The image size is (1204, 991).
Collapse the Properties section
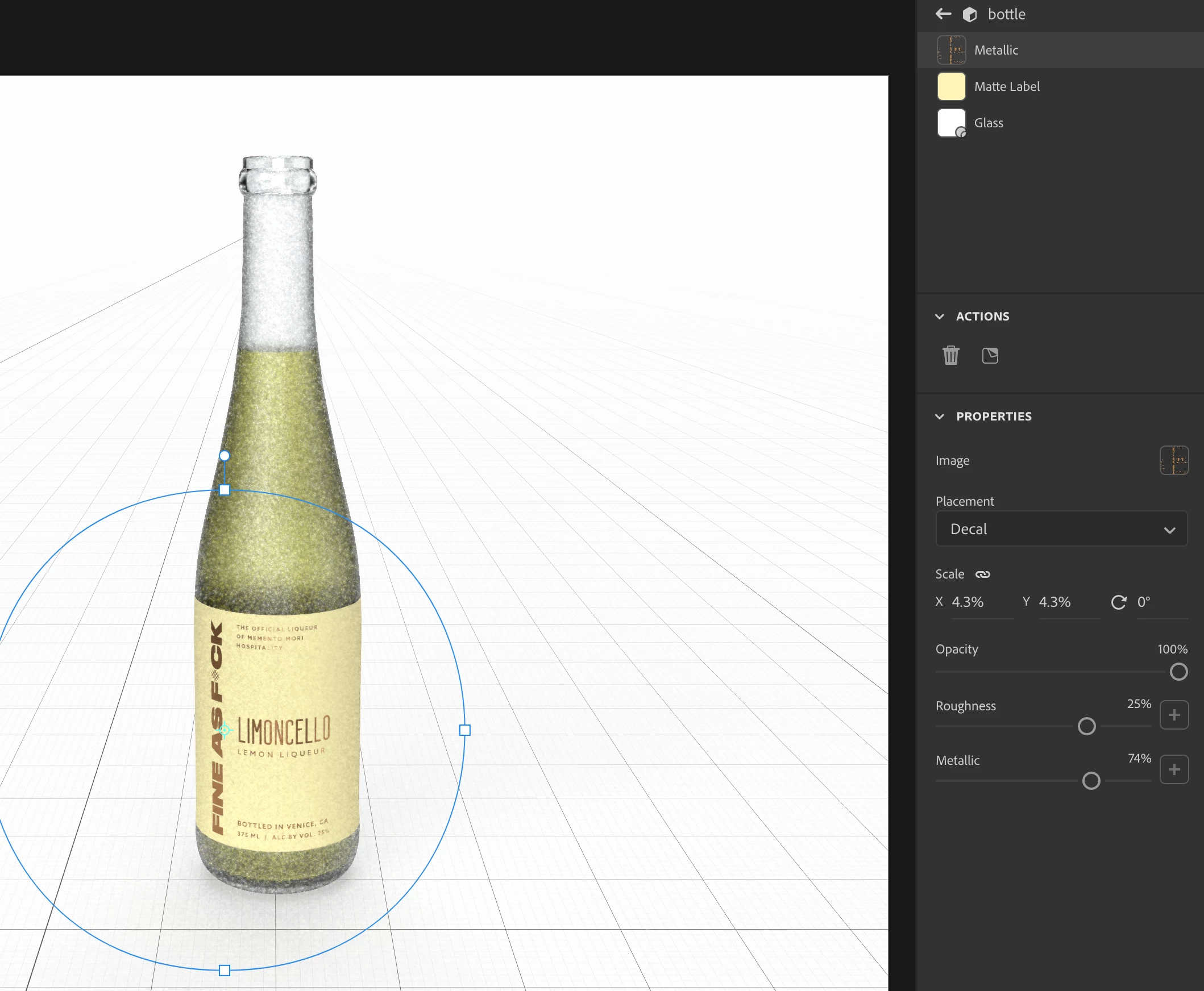940,416
